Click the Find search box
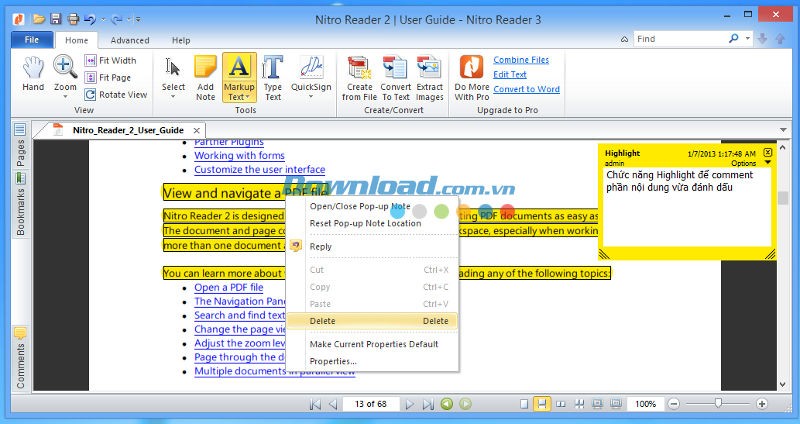The width and height of the screenshot is (800, 424). (x=680, y=39)
